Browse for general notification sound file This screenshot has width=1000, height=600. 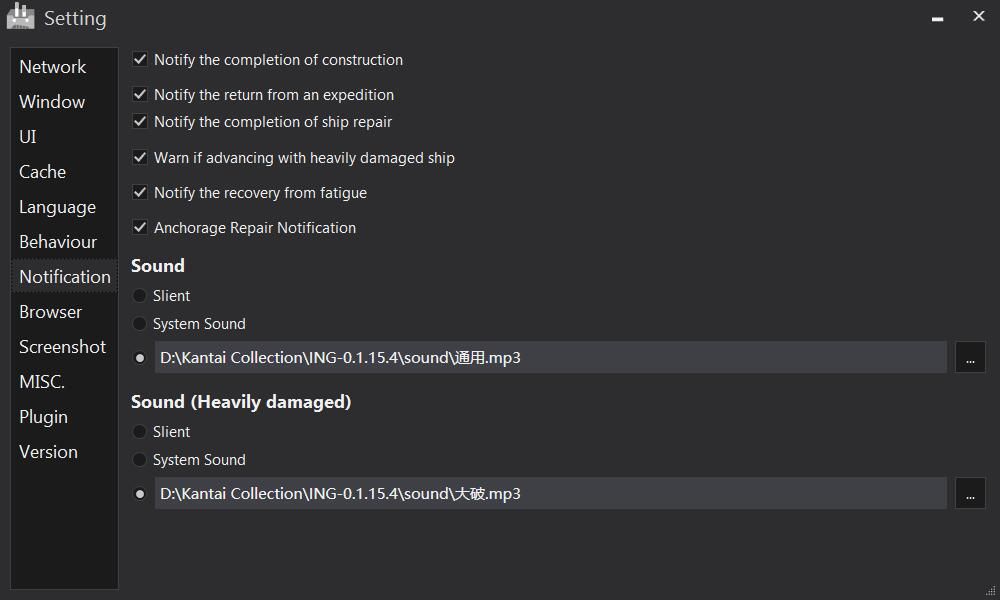[970, 357]
